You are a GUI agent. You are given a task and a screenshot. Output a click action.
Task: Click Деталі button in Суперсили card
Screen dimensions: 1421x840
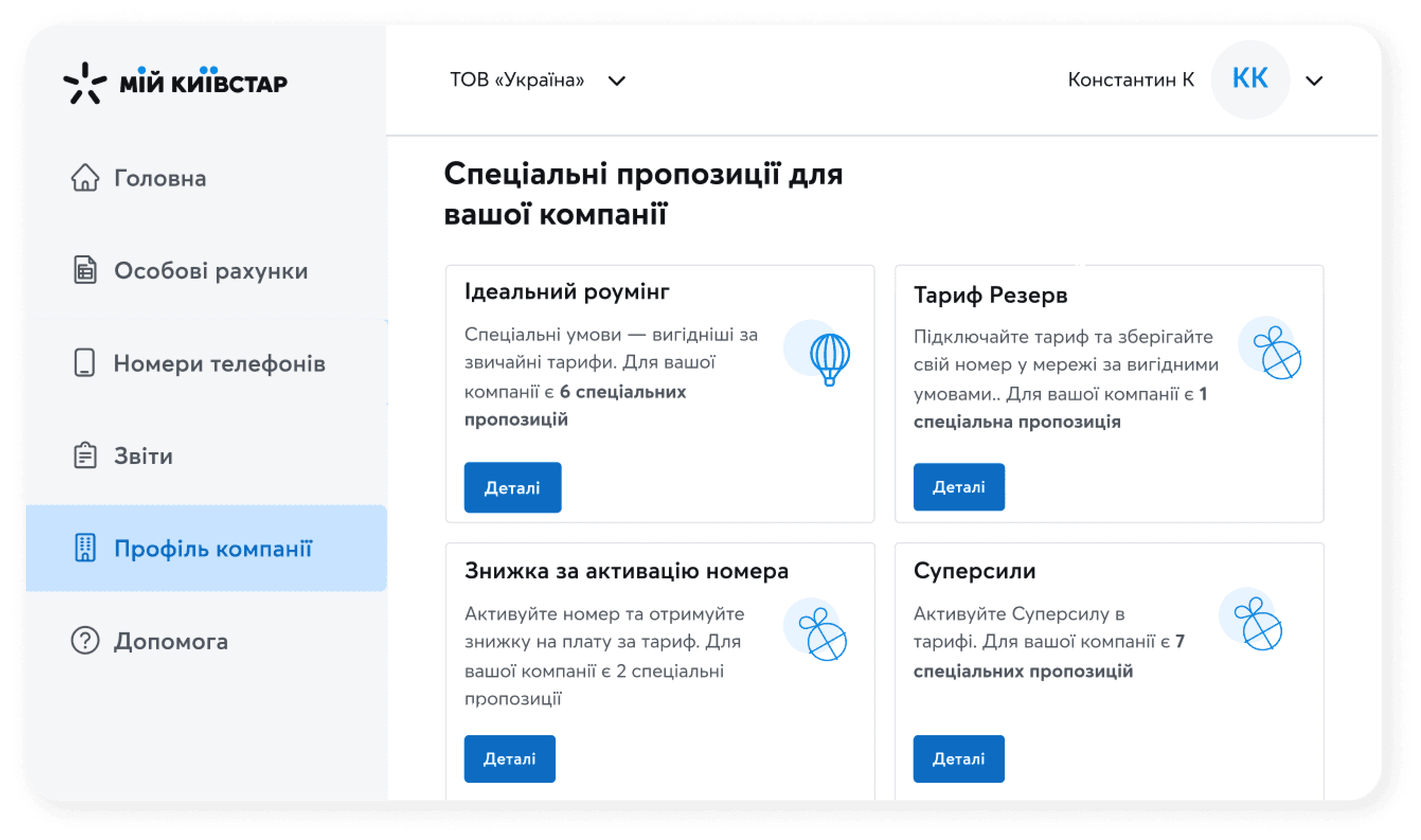tap(959, 759)
